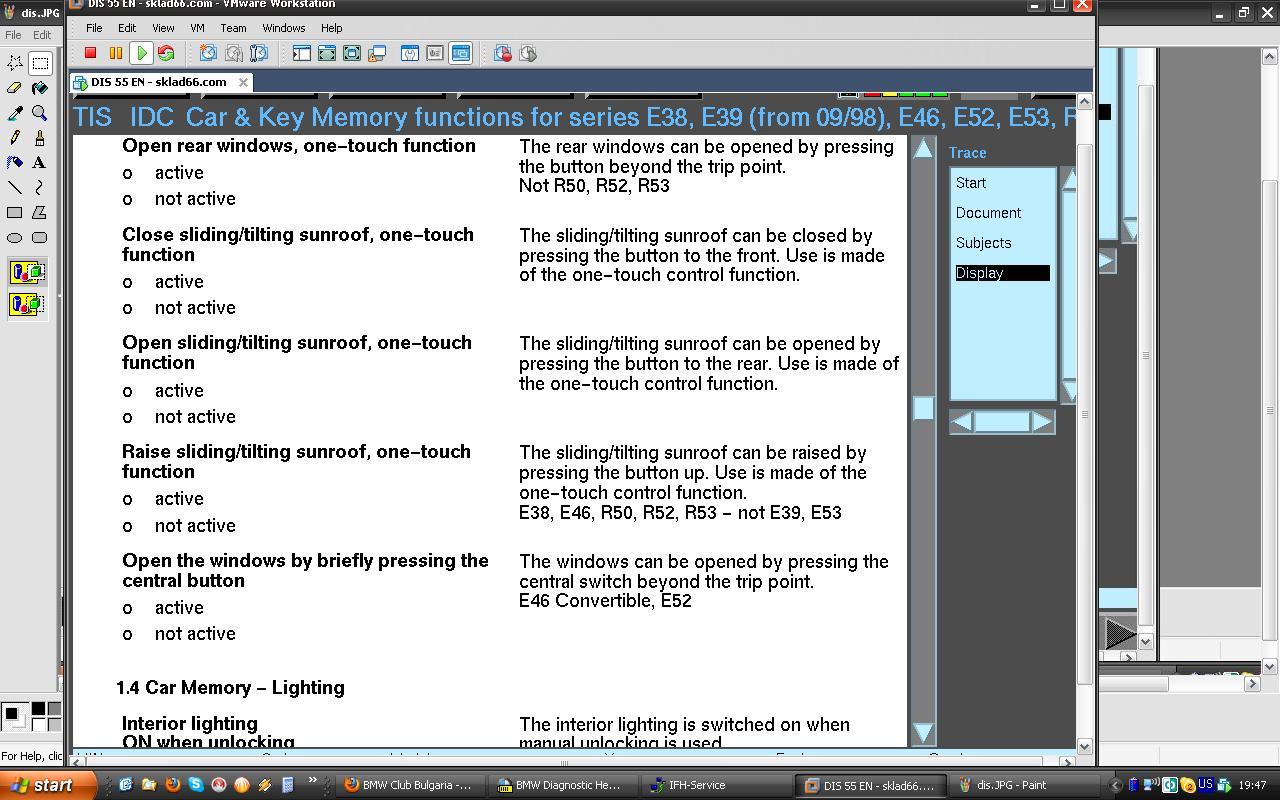The image size is (1280, 800).
Task: Revert to snapshot via the second clock icon
Action: (x=234, y=53)
